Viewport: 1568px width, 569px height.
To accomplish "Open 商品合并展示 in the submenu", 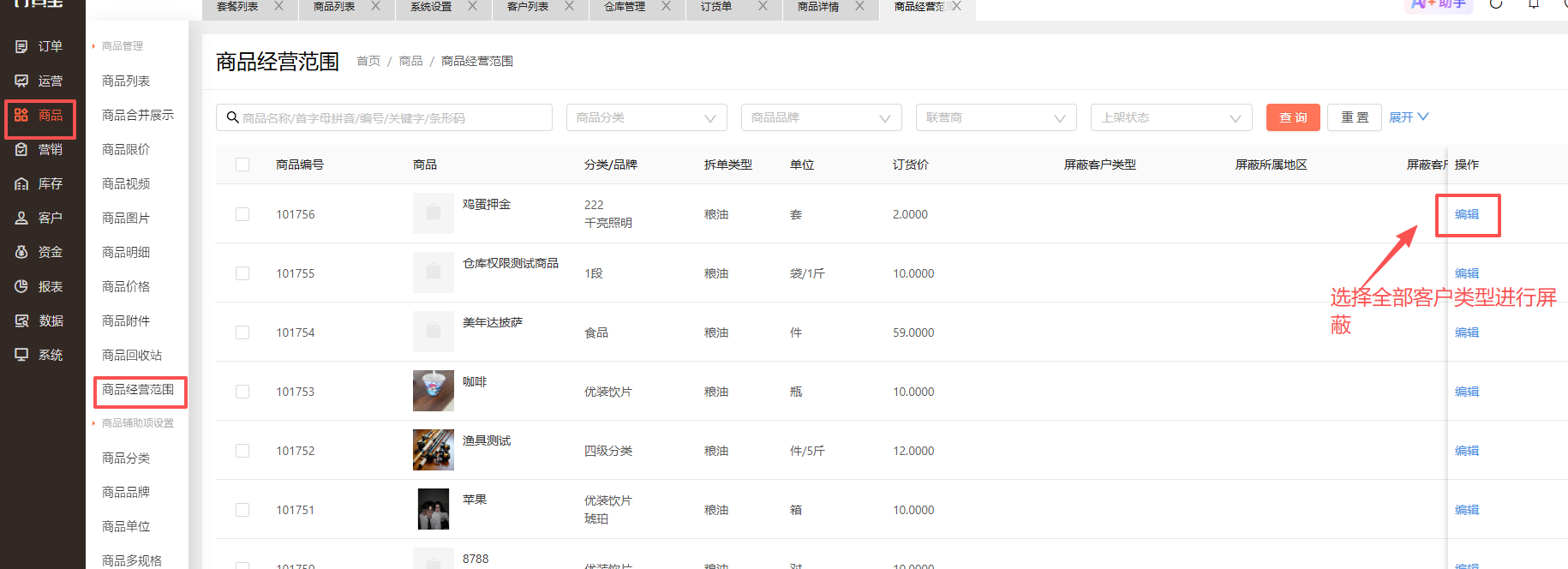I will click(138, 115).
